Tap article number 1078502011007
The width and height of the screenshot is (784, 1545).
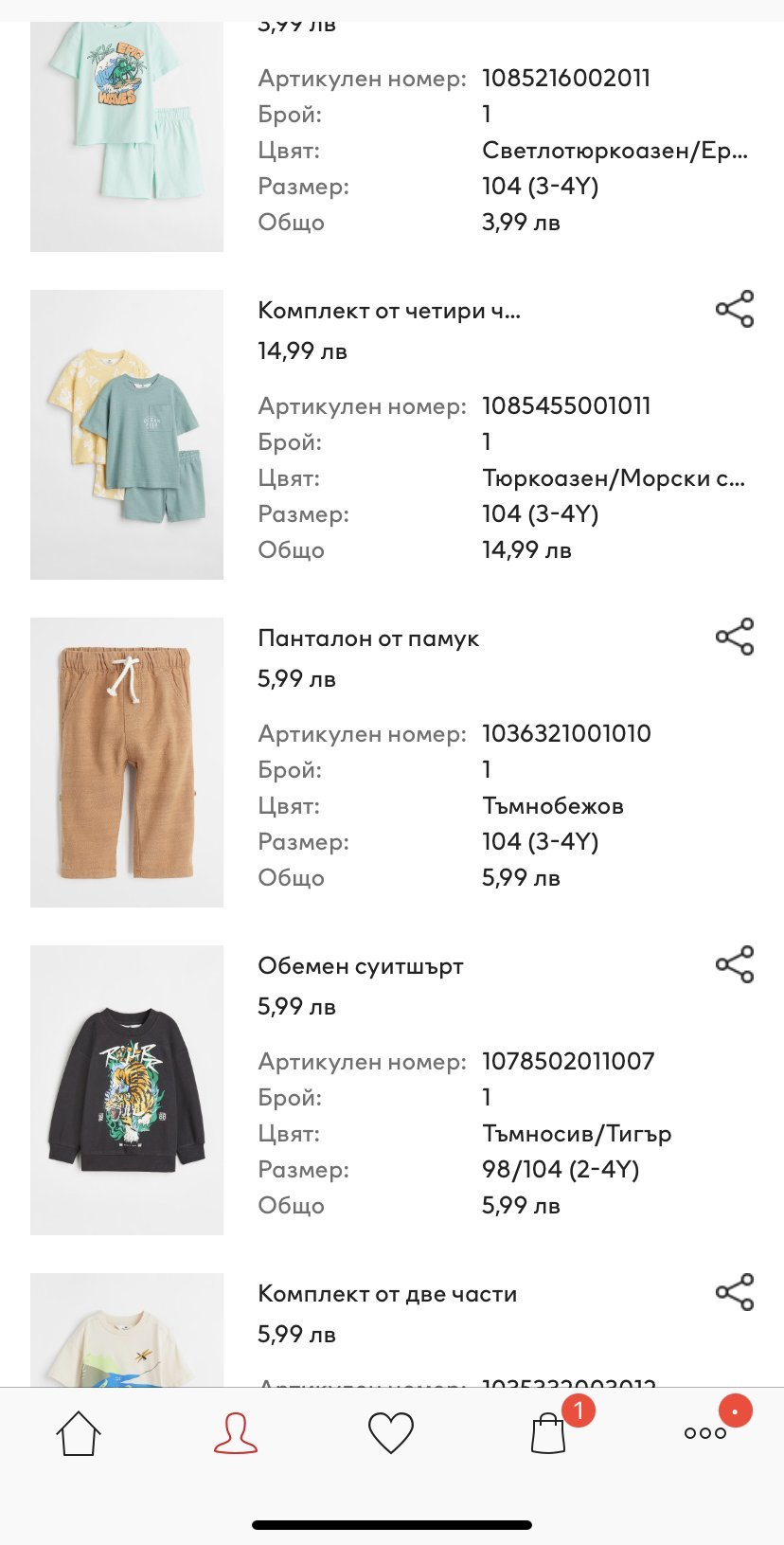click(568, 1061)
